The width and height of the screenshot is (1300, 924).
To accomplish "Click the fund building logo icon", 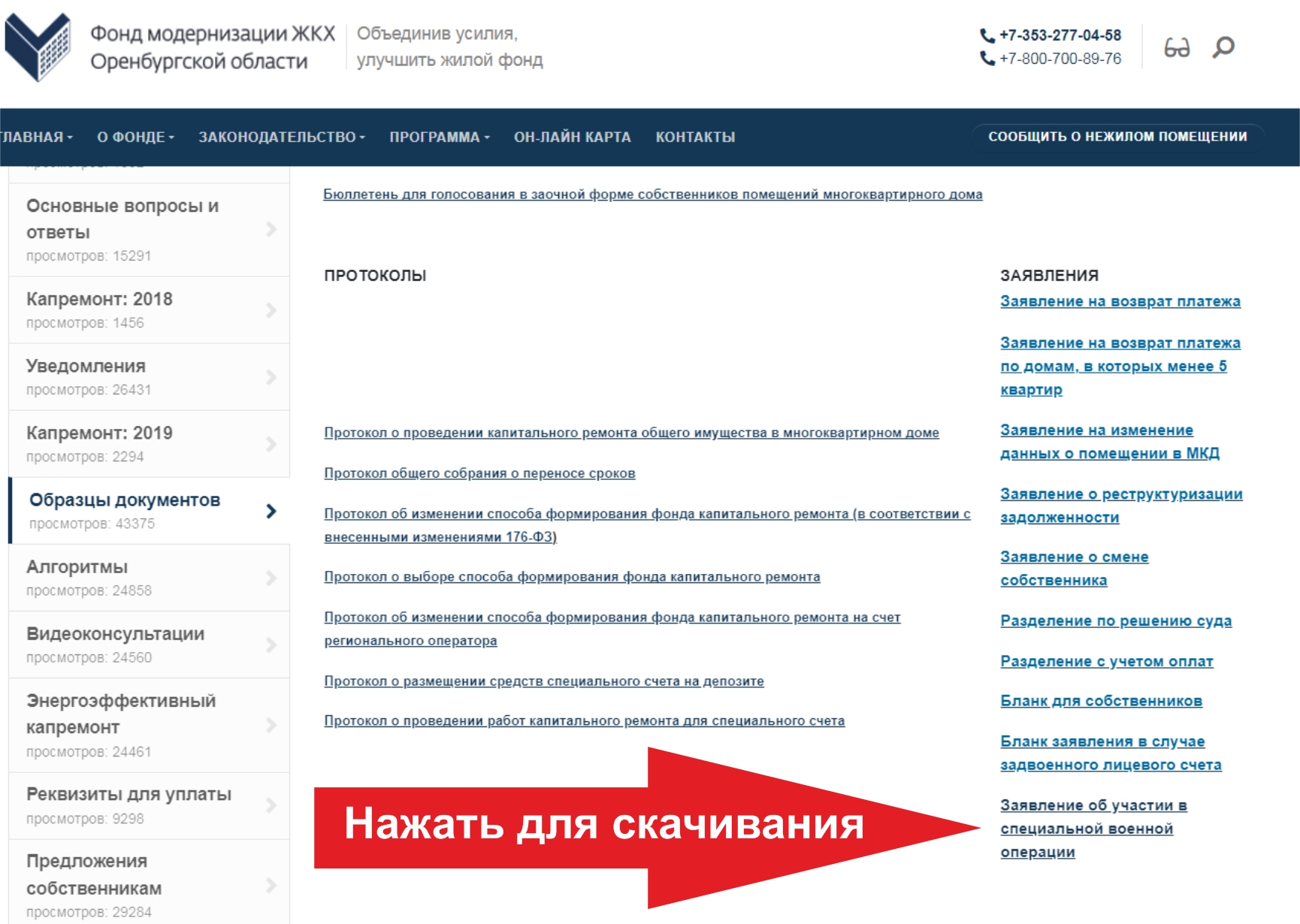I will (x=38, y=47).
